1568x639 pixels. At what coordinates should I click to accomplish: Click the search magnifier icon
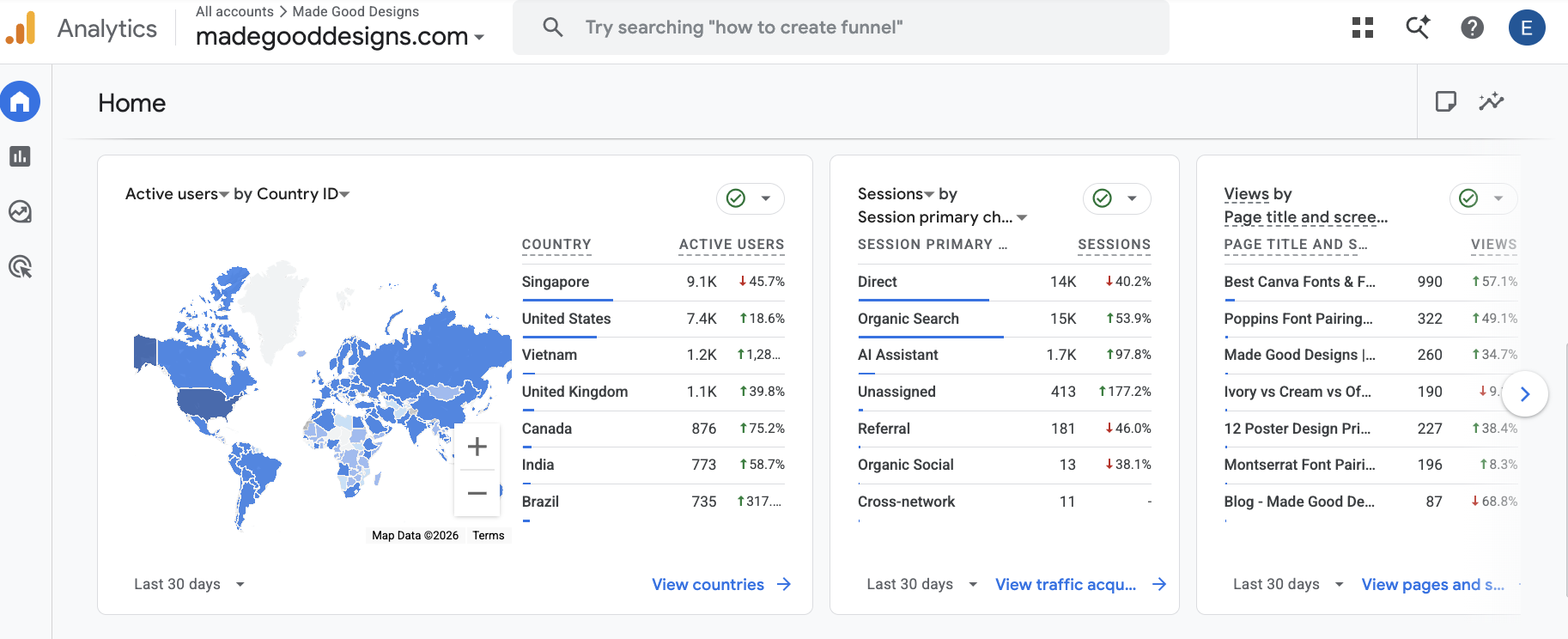[x=553, y=27]
